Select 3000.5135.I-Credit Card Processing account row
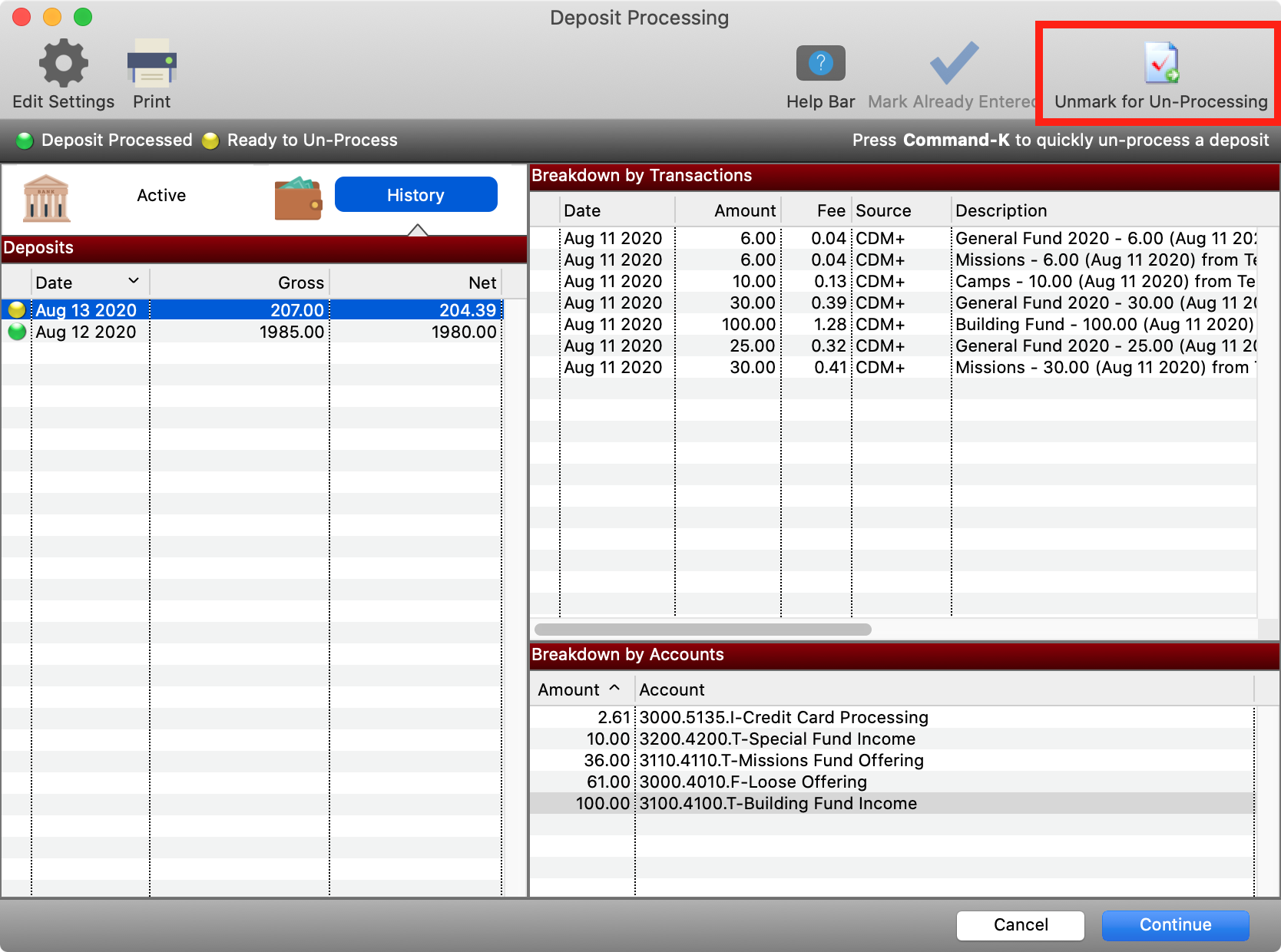This screenshot has width=1281, height=952. [783, 717]
